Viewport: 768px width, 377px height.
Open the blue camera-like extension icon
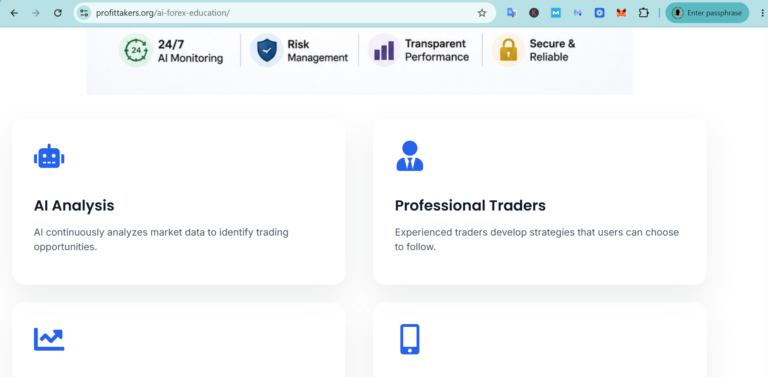600,13
